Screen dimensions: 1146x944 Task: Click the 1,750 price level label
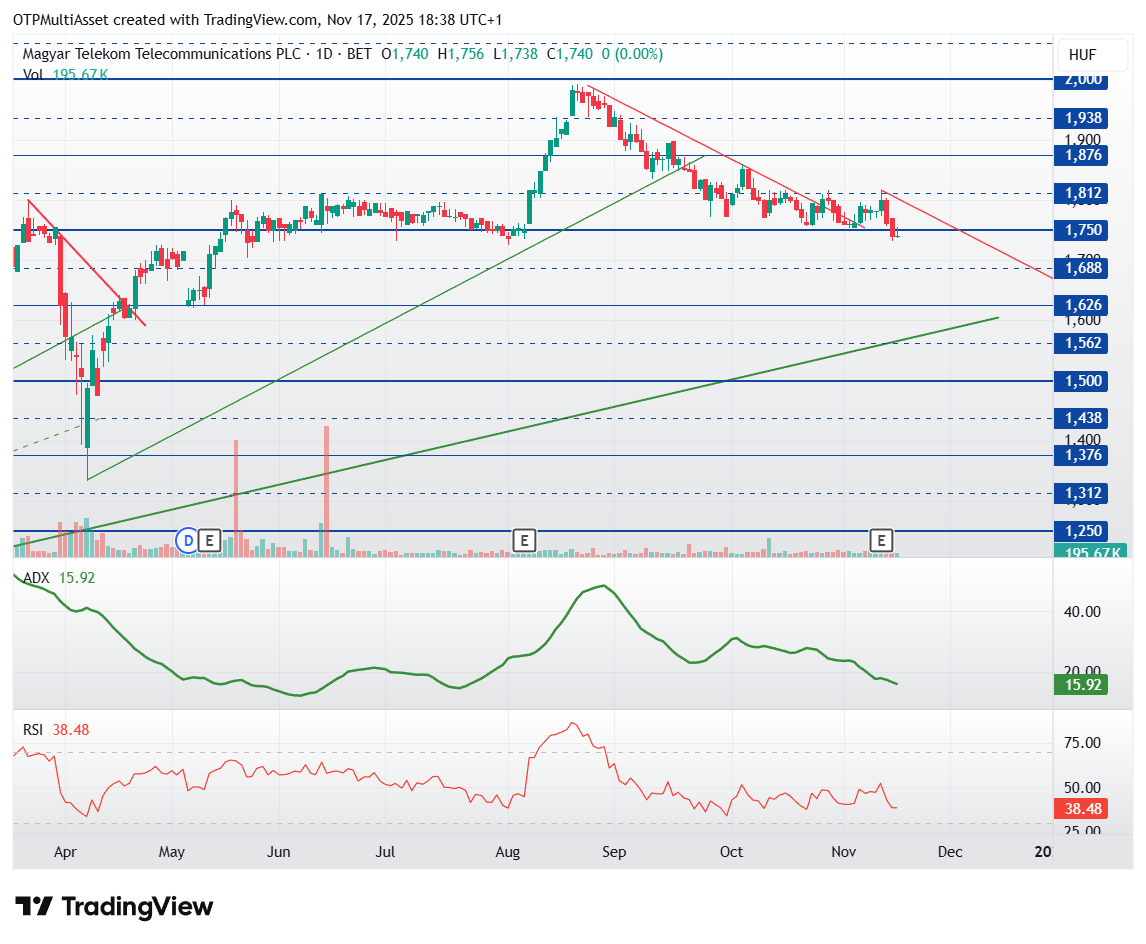[x=1082, y=230]
